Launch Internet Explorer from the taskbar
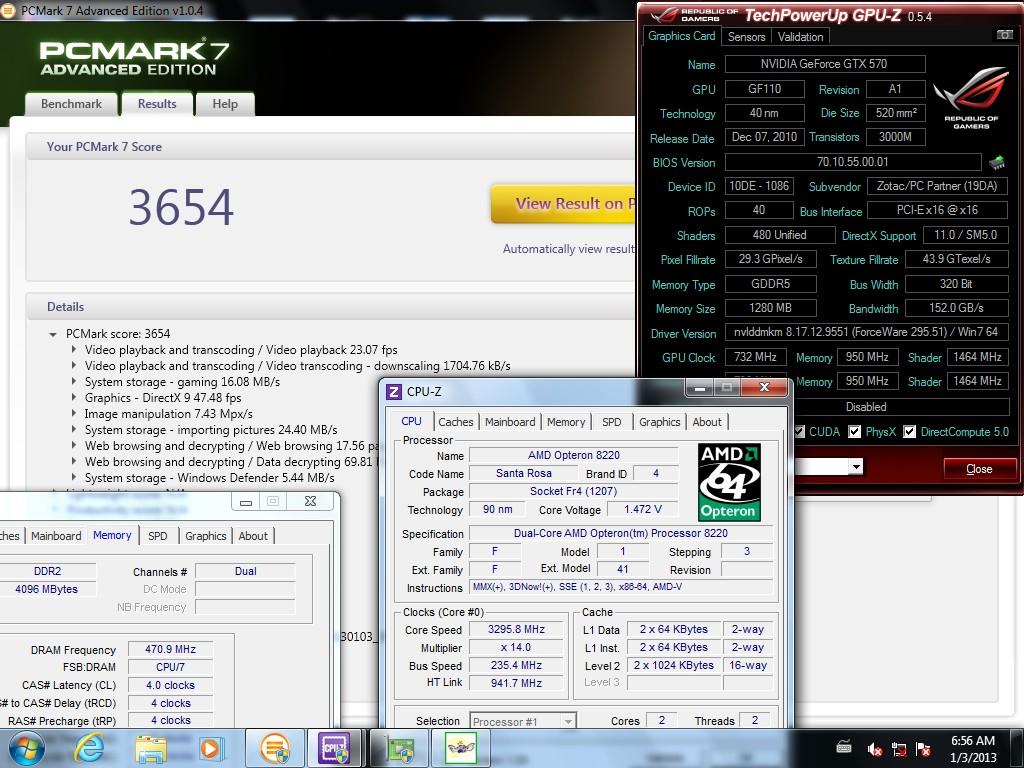This screenshot has width=1024, height=768. coord(88,748)
